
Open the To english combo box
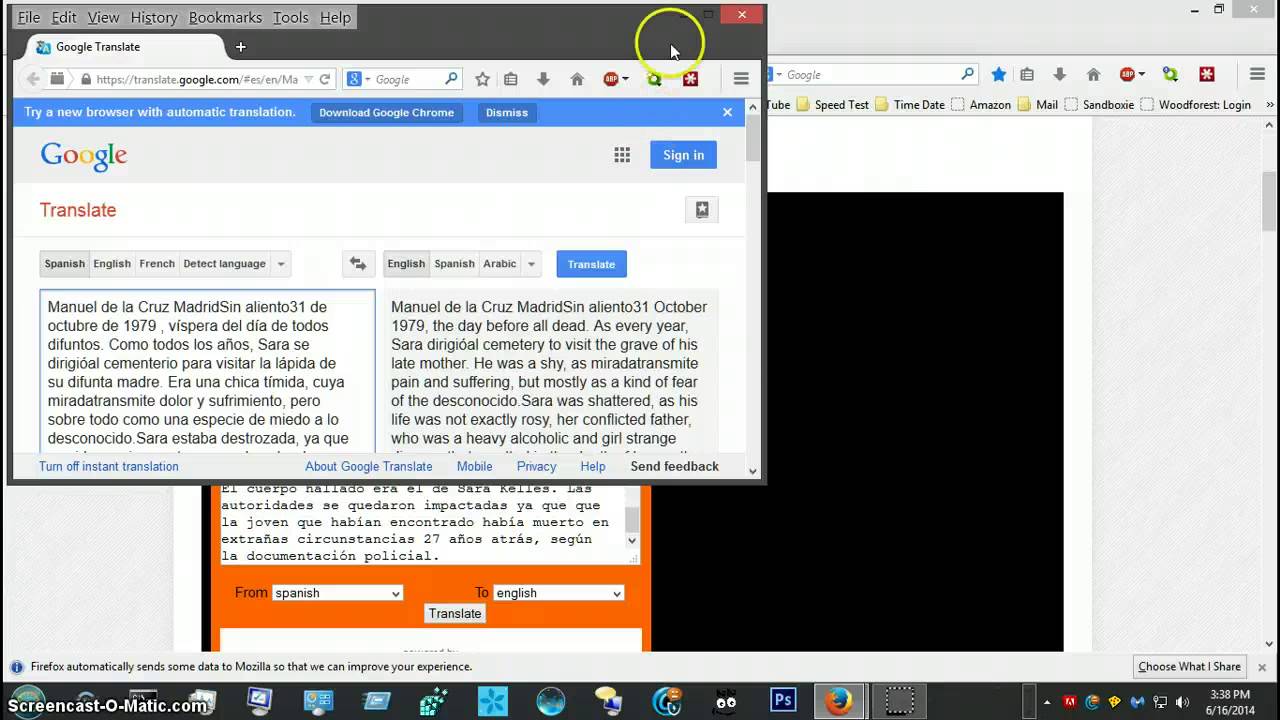pos(558,593)
